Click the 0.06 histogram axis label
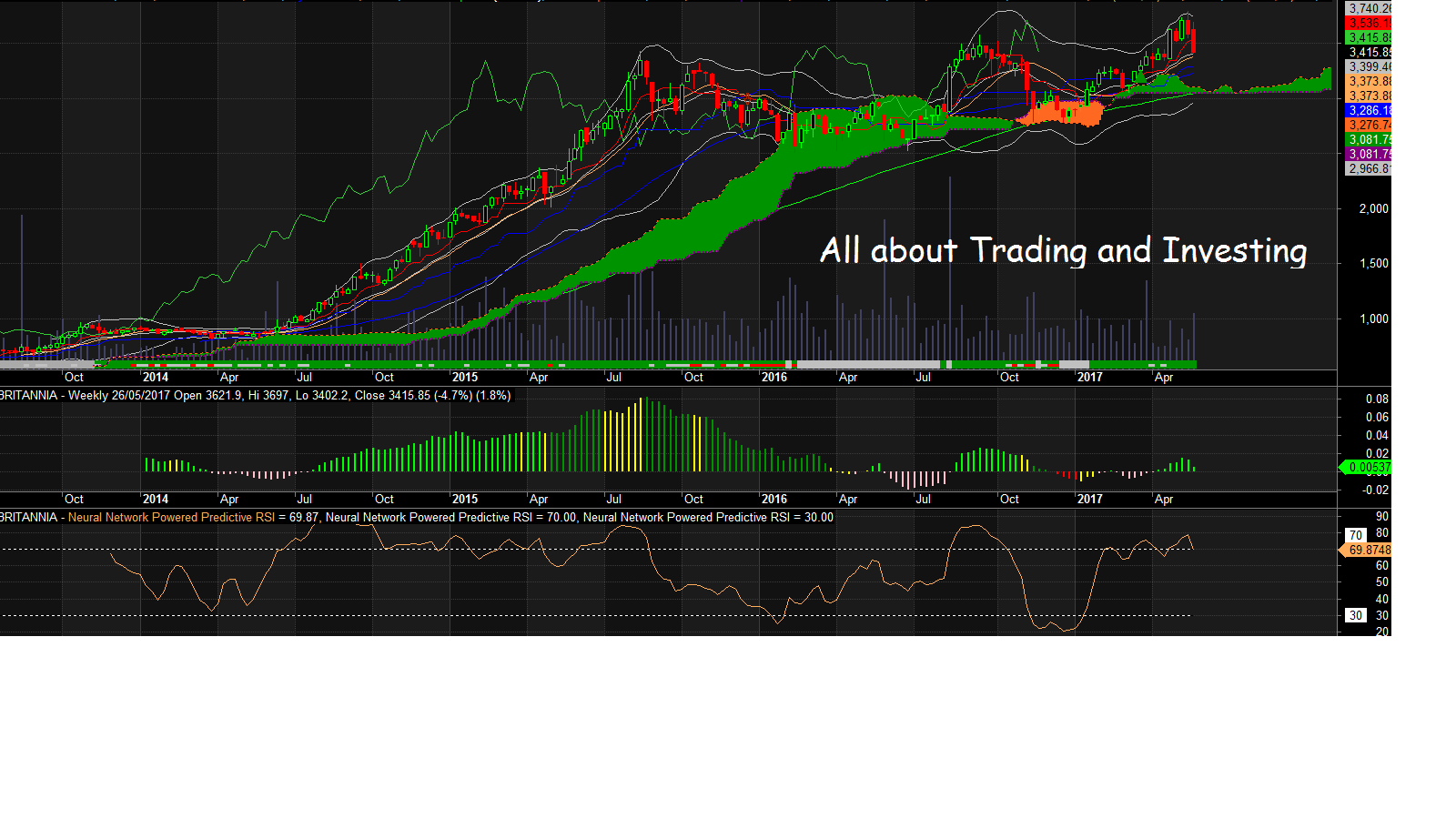This screenshot has height=819, width=1456. [1377, 418]
